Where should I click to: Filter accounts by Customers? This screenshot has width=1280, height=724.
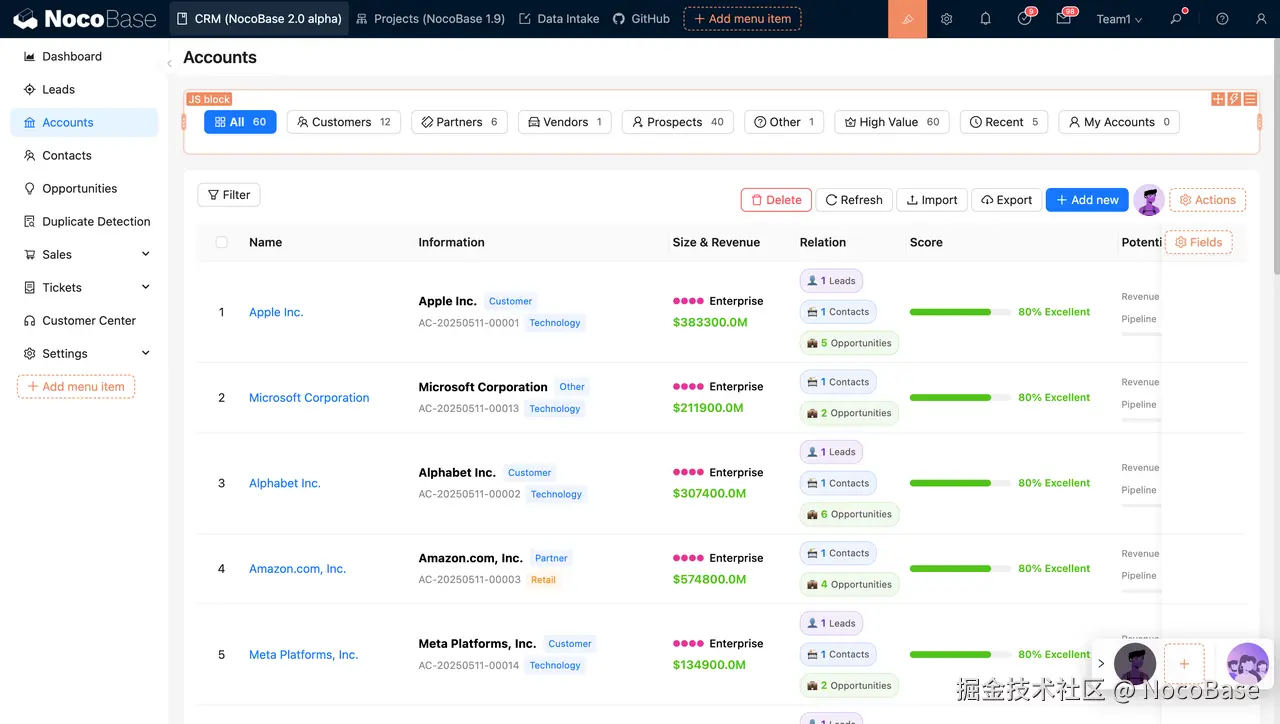pos(344,122)
